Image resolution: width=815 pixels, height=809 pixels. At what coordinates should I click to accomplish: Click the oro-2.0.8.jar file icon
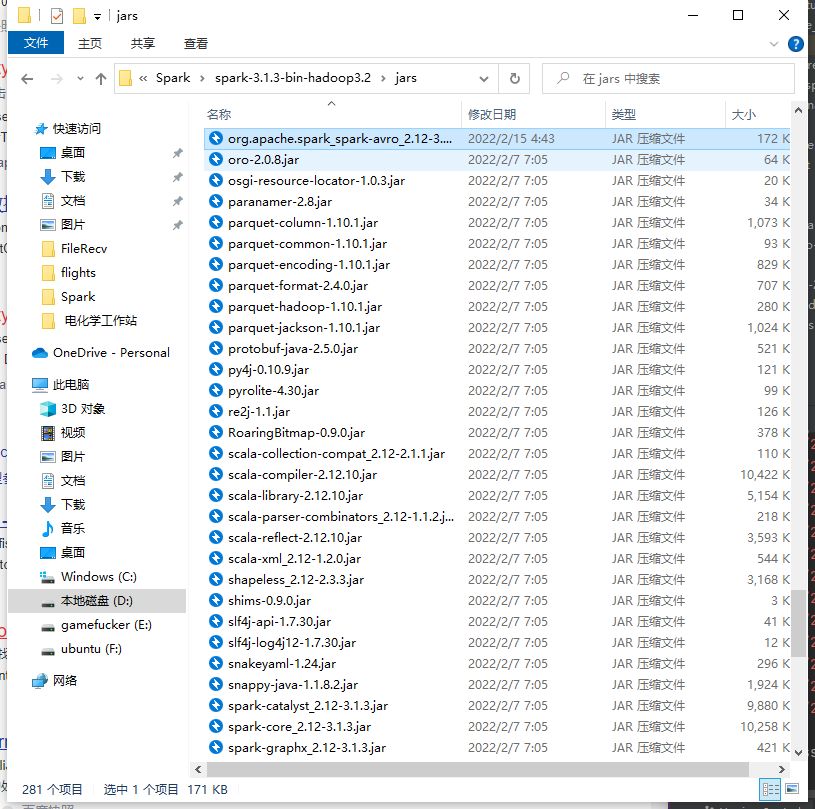tap(216, 159)
